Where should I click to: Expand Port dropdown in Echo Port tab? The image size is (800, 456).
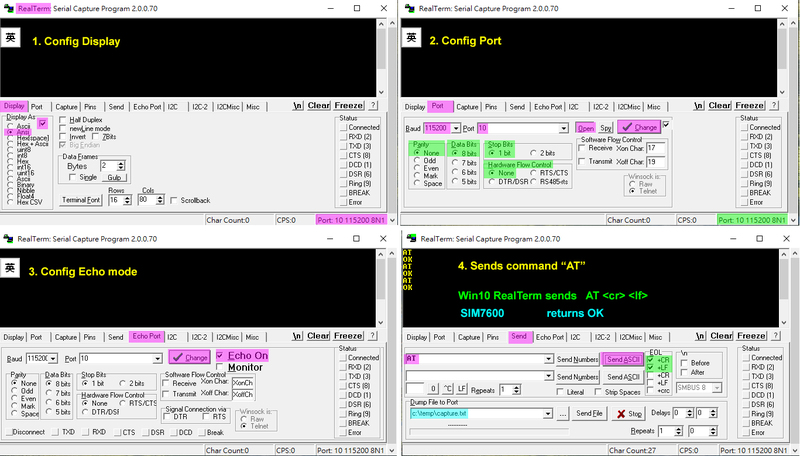[158, 359]
